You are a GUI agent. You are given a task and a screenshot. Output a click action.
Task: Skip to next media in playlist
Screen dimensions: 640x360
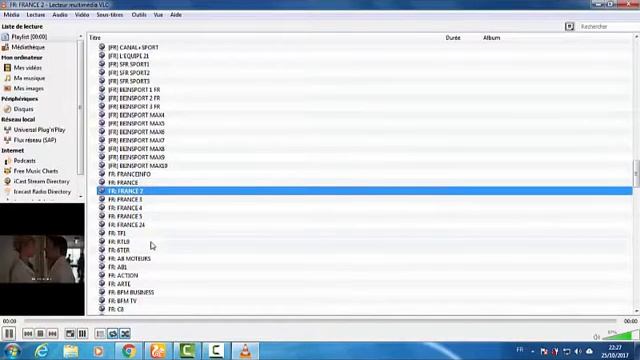tap(52, 334)
